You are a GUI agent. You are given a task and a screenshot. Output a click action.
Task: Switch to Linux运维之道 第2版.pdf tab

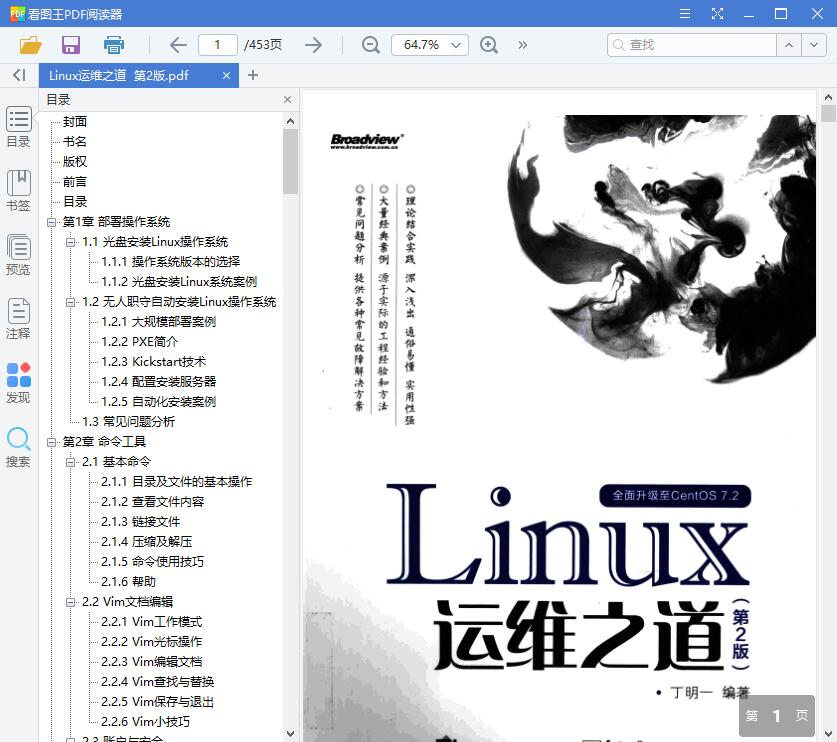pos(139,75)
